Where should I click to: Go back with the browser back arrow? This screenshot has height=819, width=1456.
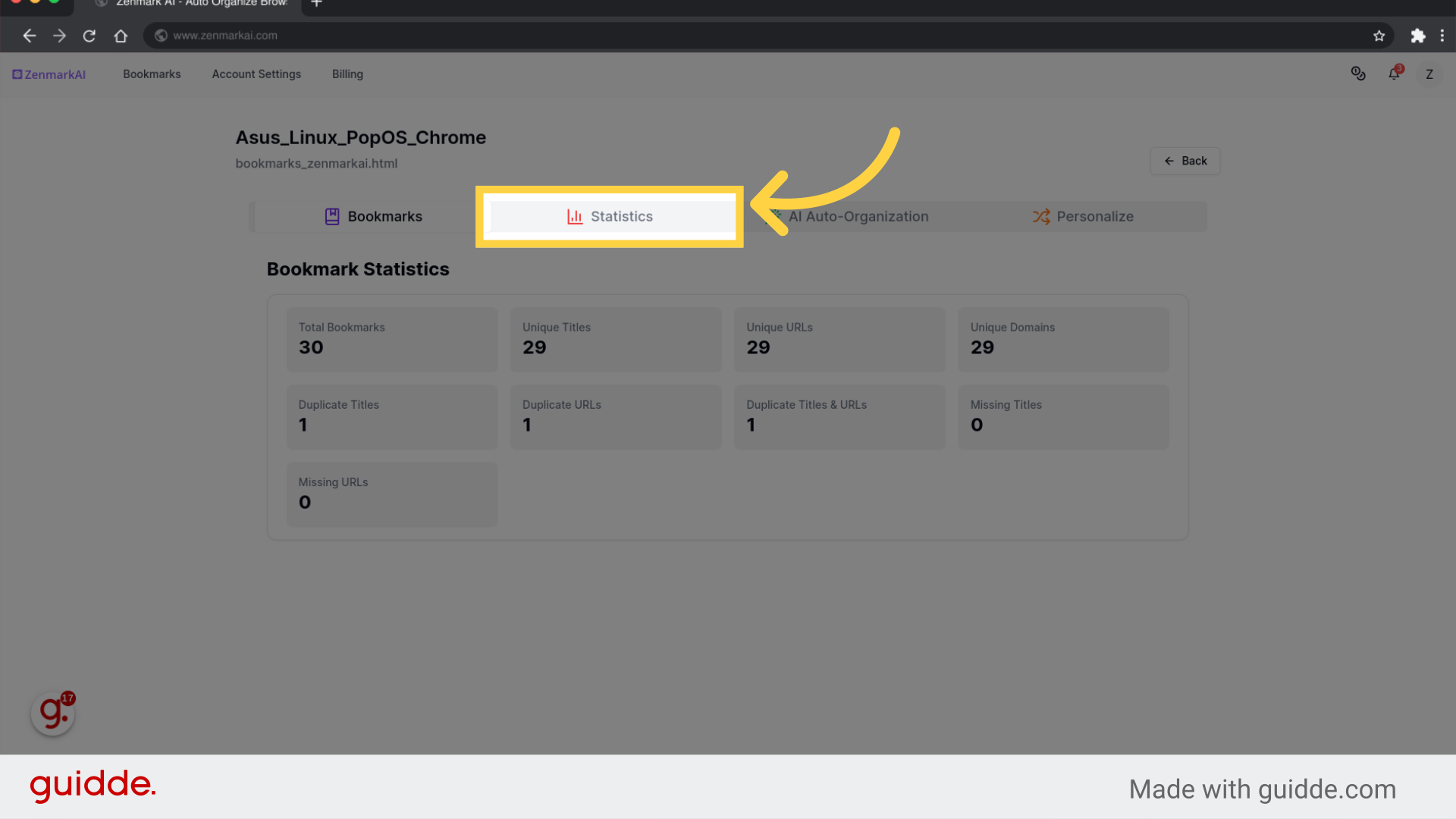point(29,36)
